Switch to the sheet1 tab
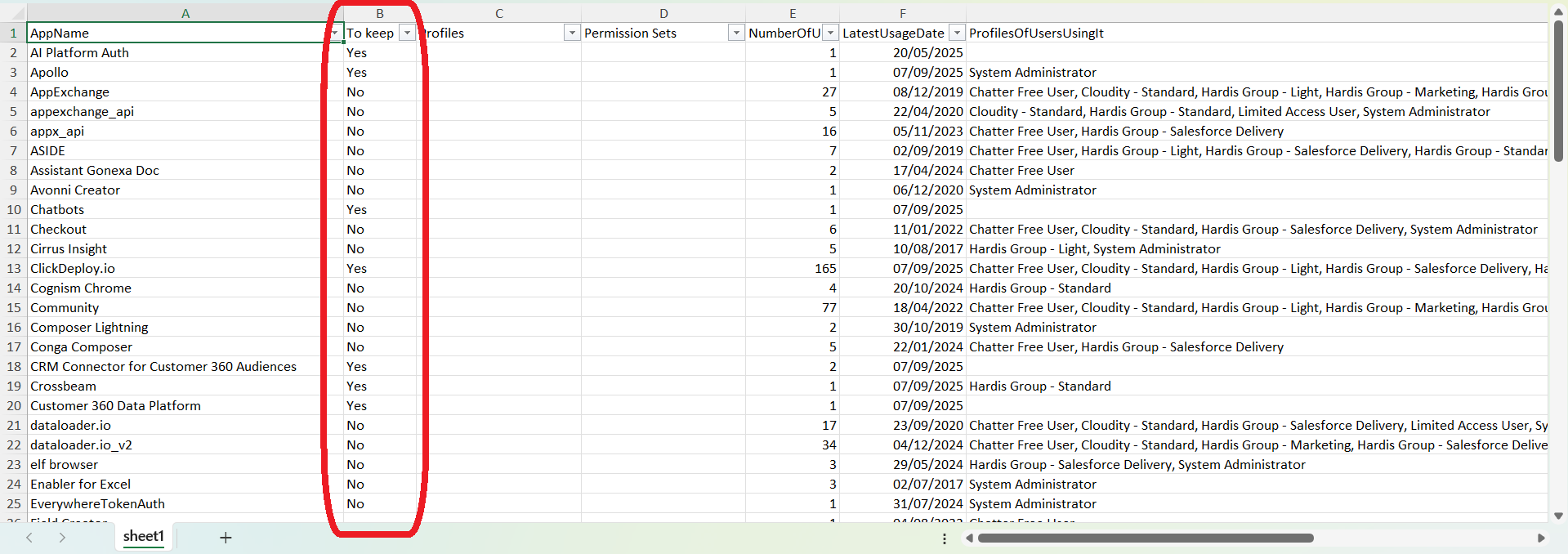 tap(144, 537)
